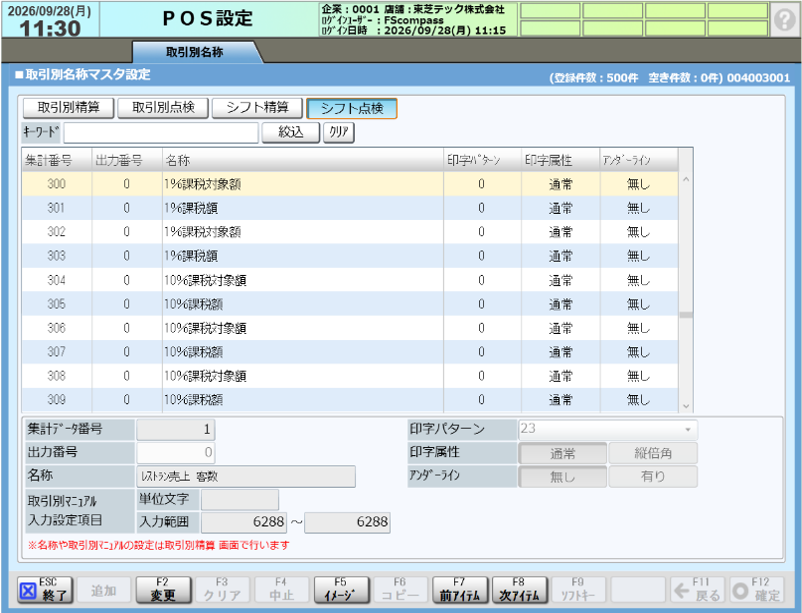Click the 印字属性 column header
The width and height of the screenshot is (802, 613).
(561, 160)
